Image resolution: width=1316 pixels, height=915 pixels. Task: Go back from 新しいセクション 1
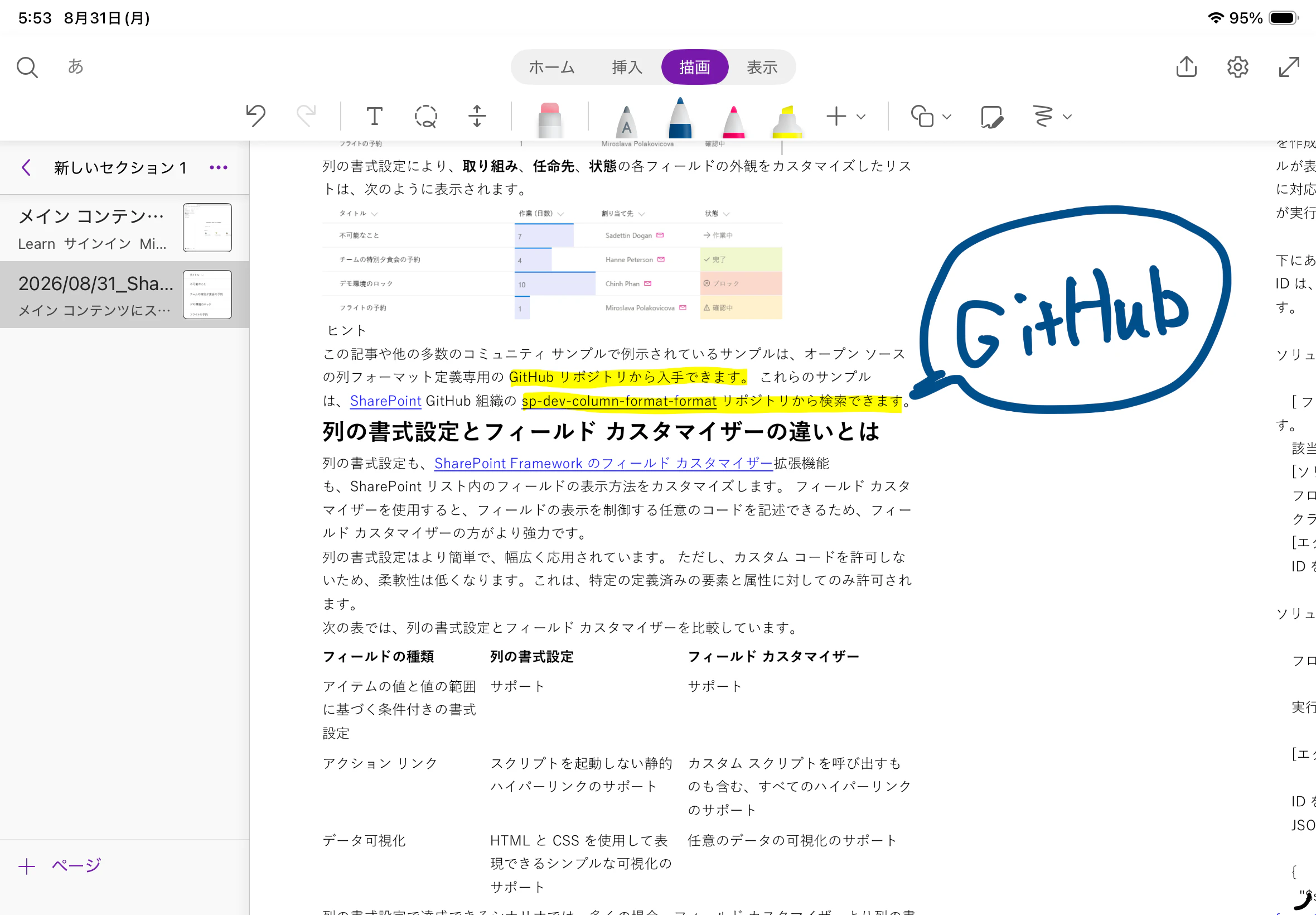click(26, 167)
